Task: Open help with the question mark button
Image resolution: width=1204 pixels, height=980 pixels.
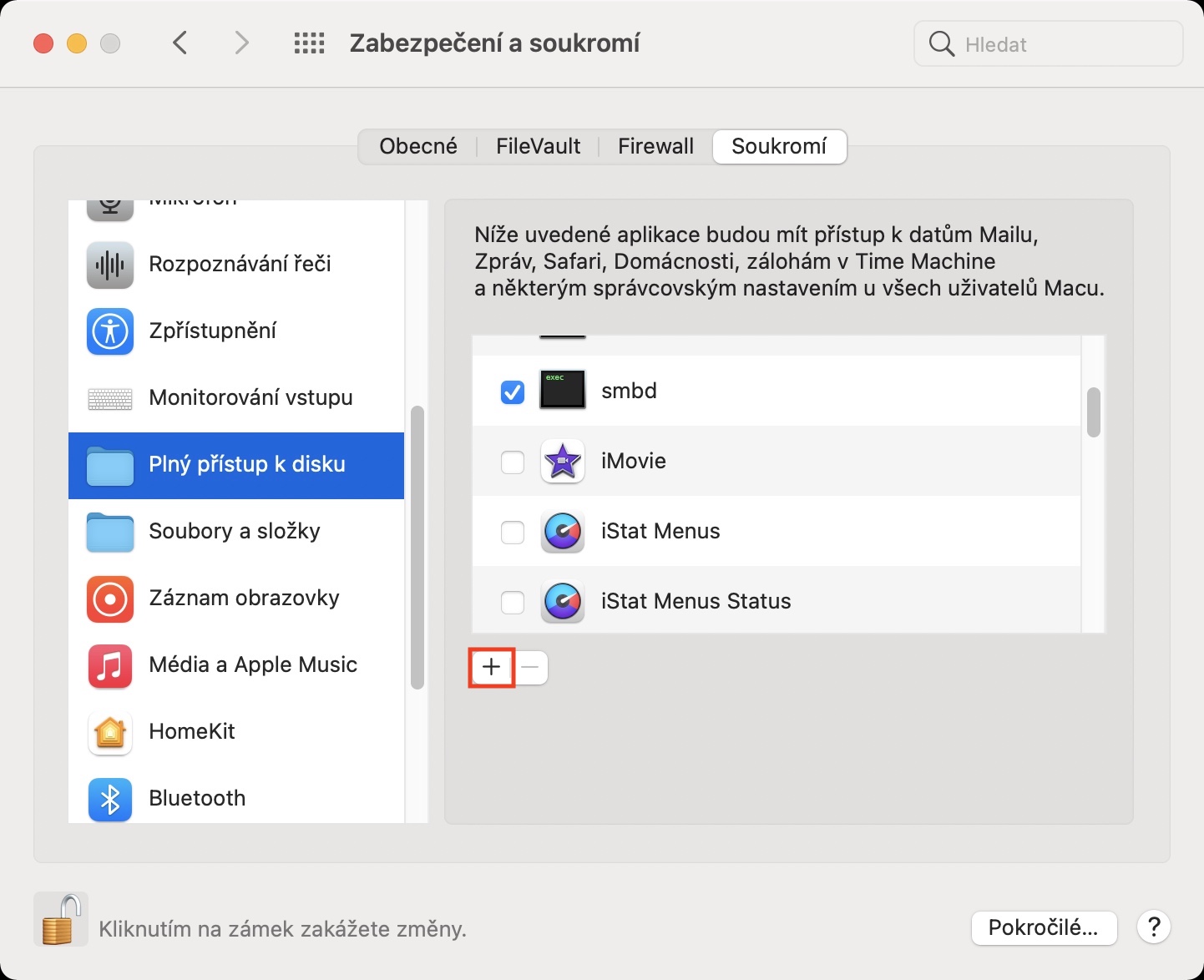Action: tap(1154, 927)
